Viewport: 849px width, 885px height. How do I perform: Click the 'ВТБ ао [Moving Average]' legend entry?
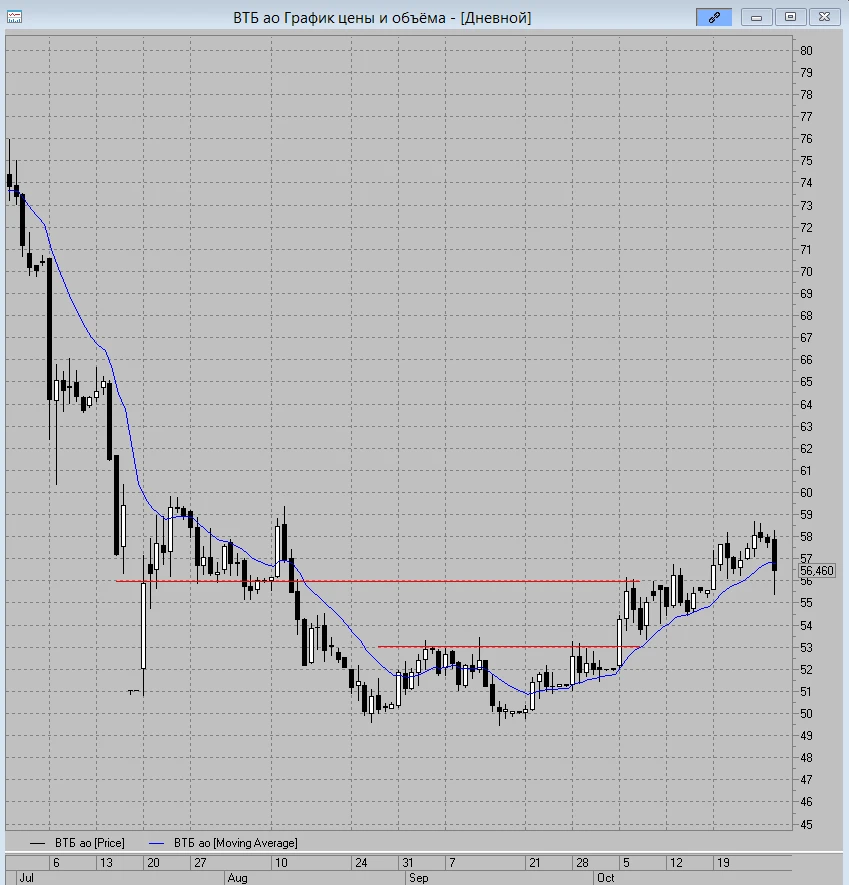pos(235,843)
